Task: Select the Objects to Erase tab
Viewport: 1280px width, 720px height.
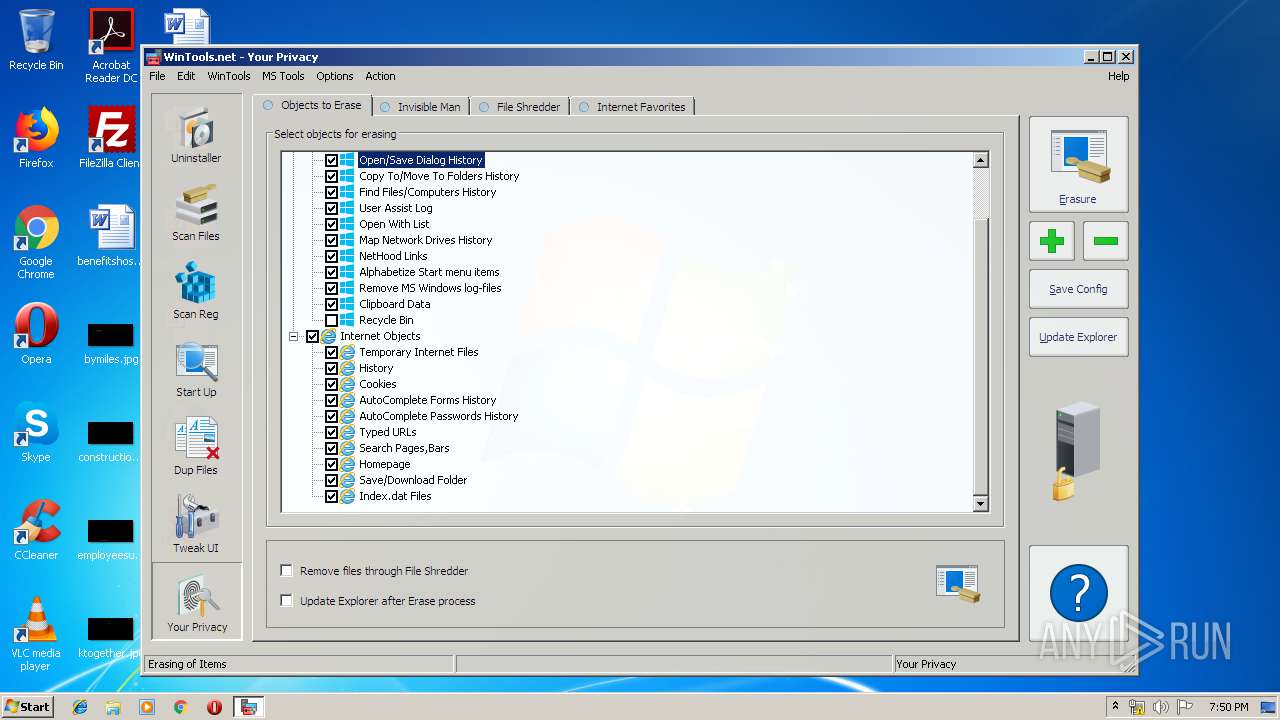Action: tap(313, 105)
